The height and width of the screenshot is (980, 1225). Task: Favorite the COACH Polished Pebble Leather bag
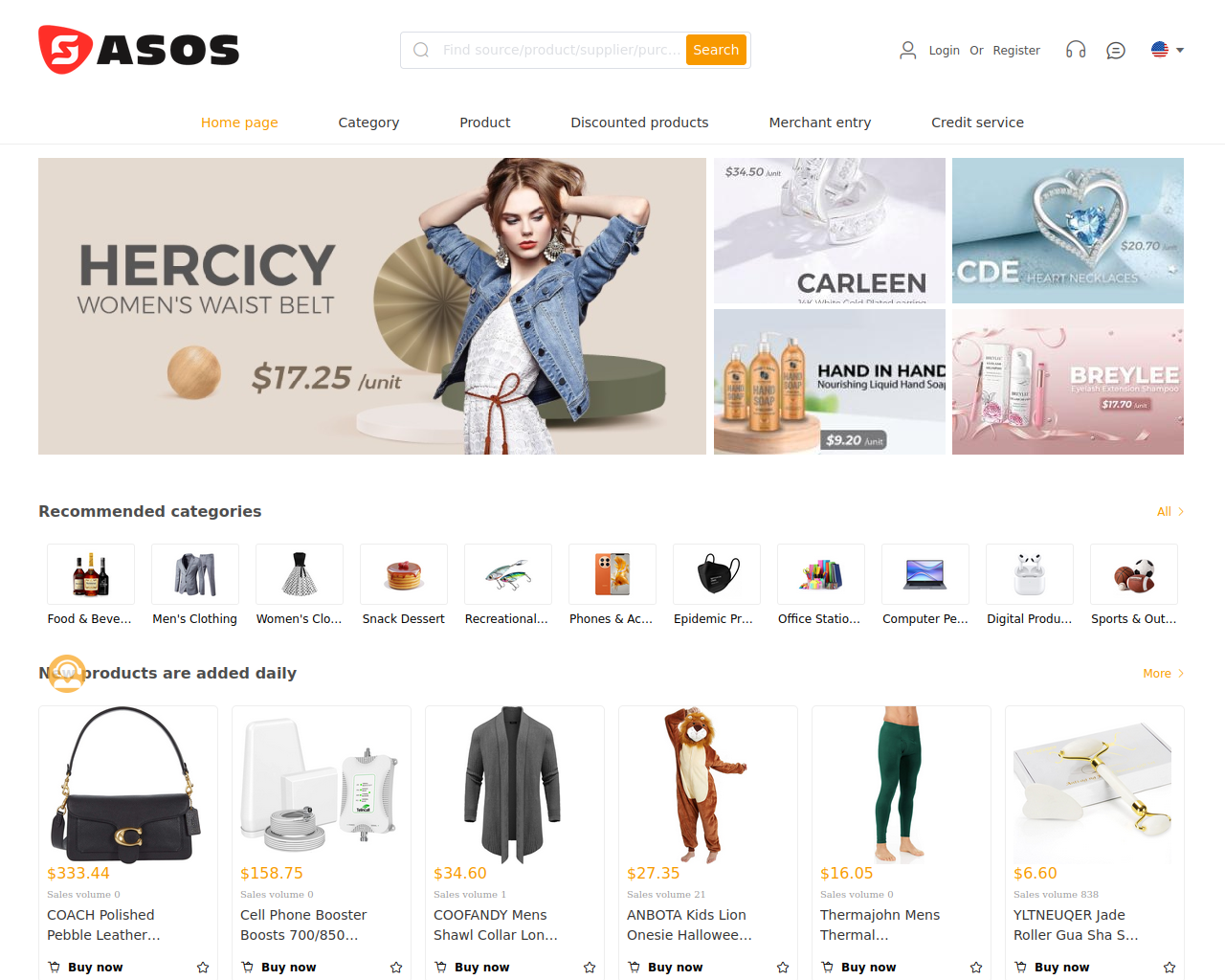coord(203,968)
